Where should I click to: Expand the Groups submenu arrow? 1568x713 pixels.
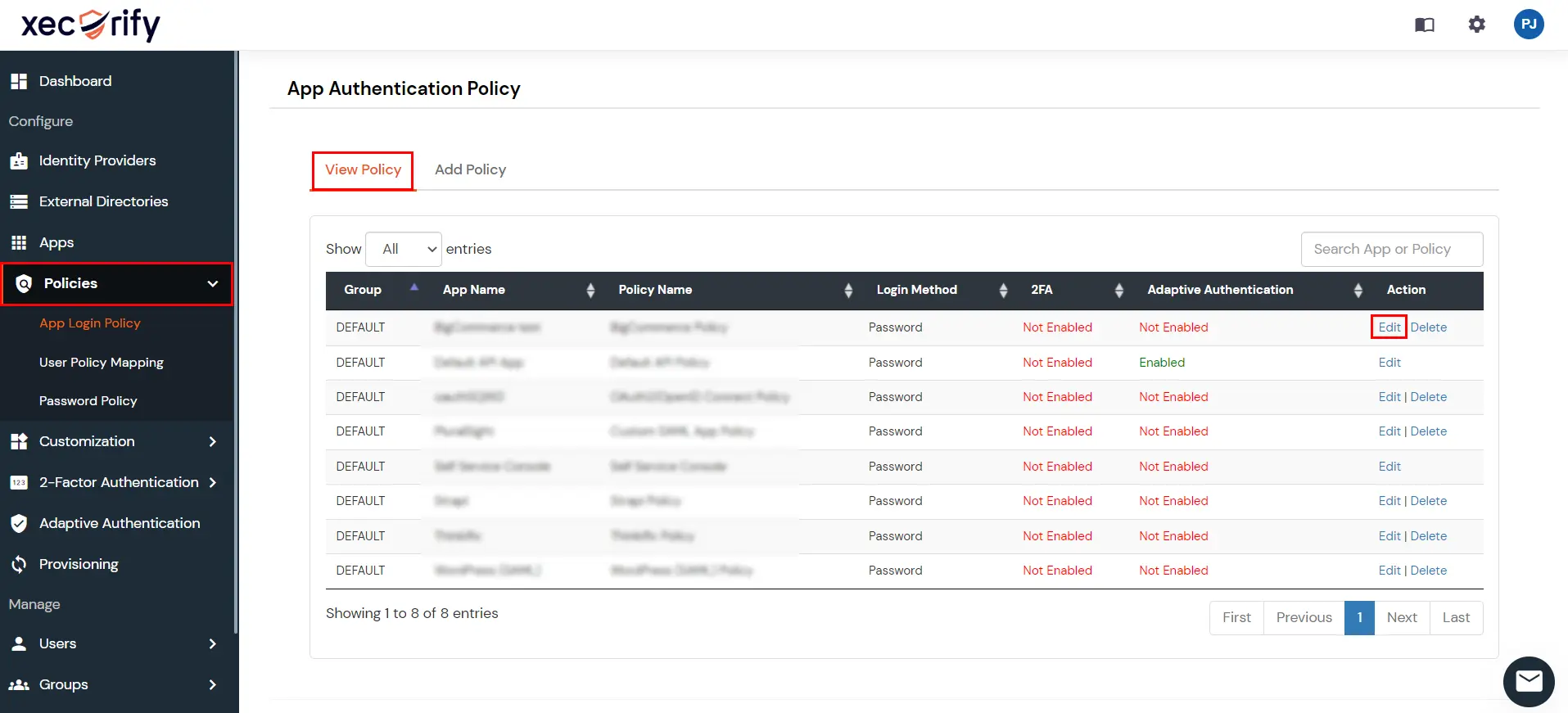point(213,684)
